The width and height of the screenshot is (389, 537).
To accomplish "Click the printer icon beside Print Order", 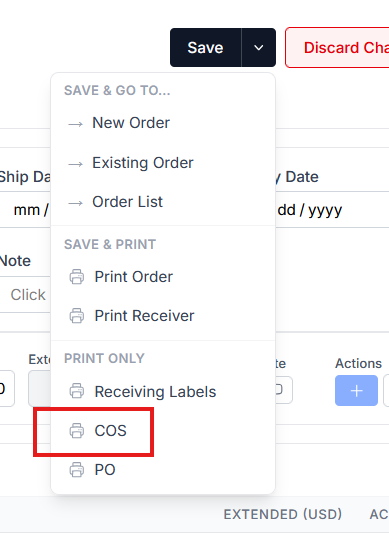I will tap(77, 277).
